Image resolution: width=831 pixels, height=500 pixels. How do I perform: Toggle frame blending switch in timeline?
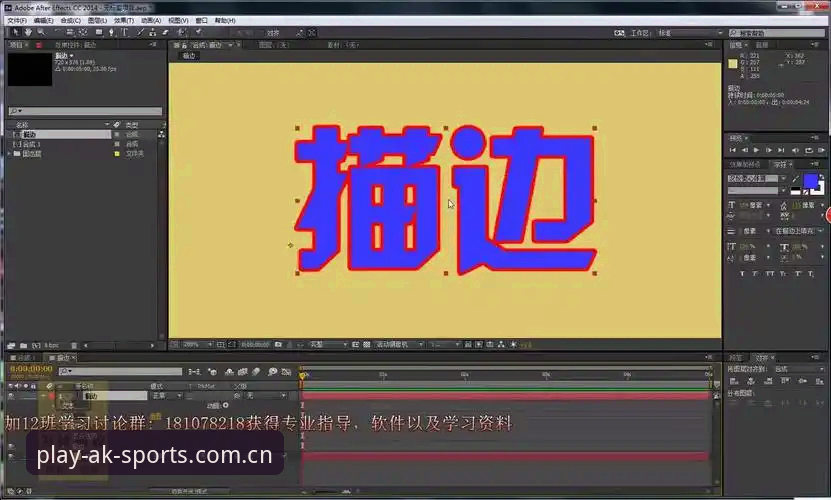(243, 372)
